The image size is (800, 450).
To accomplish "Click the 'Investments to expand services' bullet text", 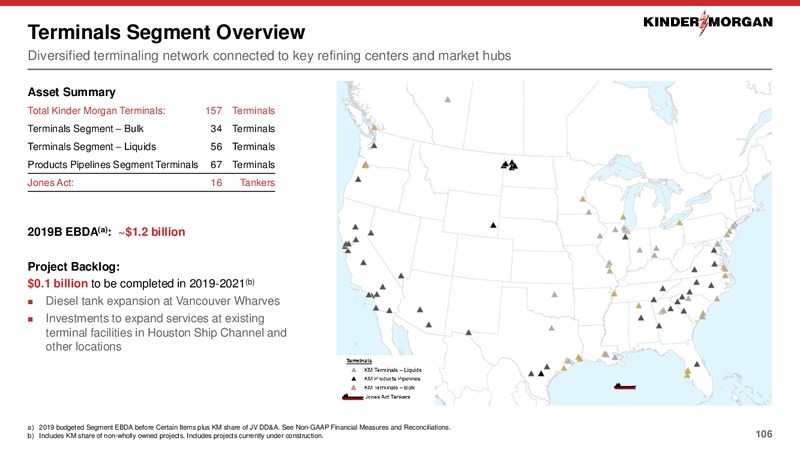I will pos(166,332).
